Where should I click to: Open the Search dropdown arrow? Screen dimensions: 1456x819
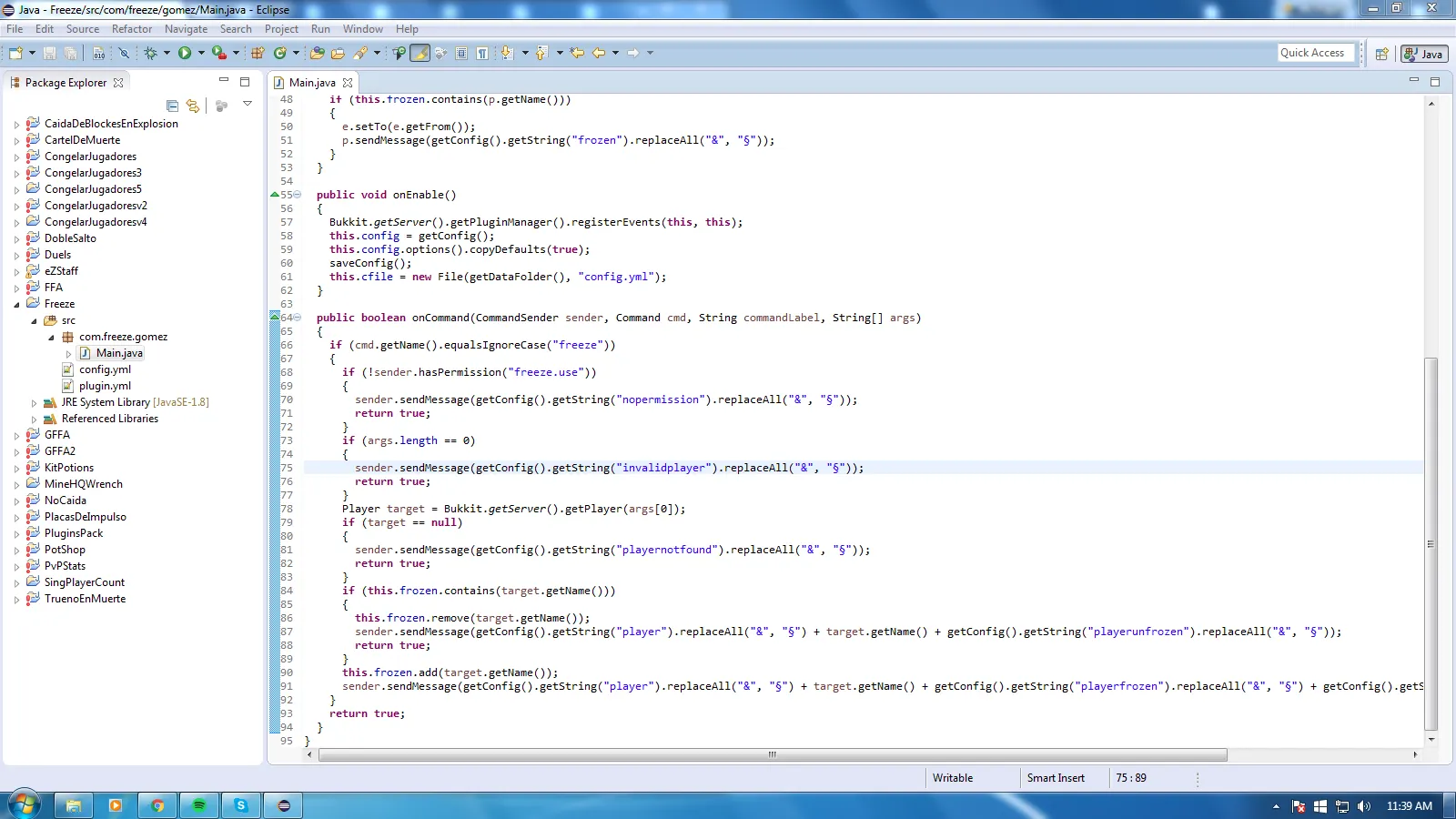(377, 53)
